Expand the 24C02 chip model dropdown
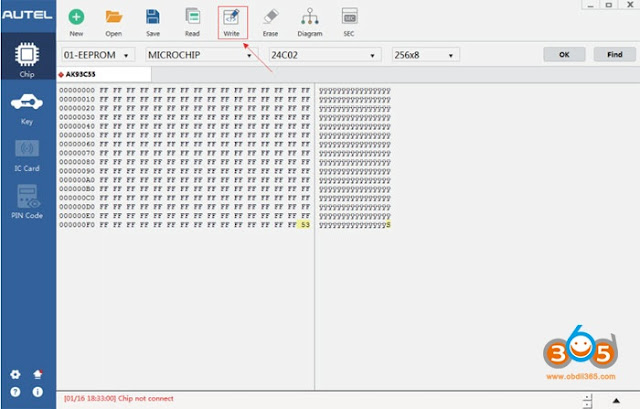The height and width of the screenshot is (409, 640). [325, 55]
